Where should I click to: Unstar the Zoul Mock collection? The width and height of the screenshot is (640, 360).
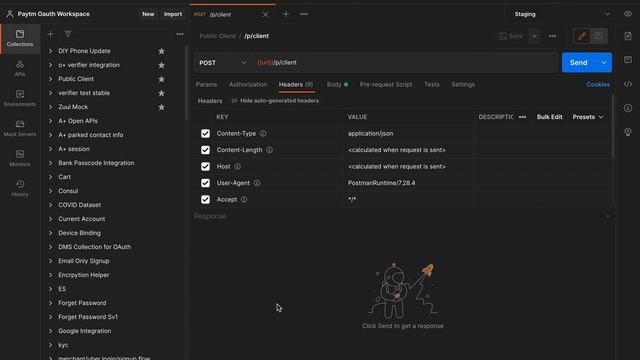[161, 107]
